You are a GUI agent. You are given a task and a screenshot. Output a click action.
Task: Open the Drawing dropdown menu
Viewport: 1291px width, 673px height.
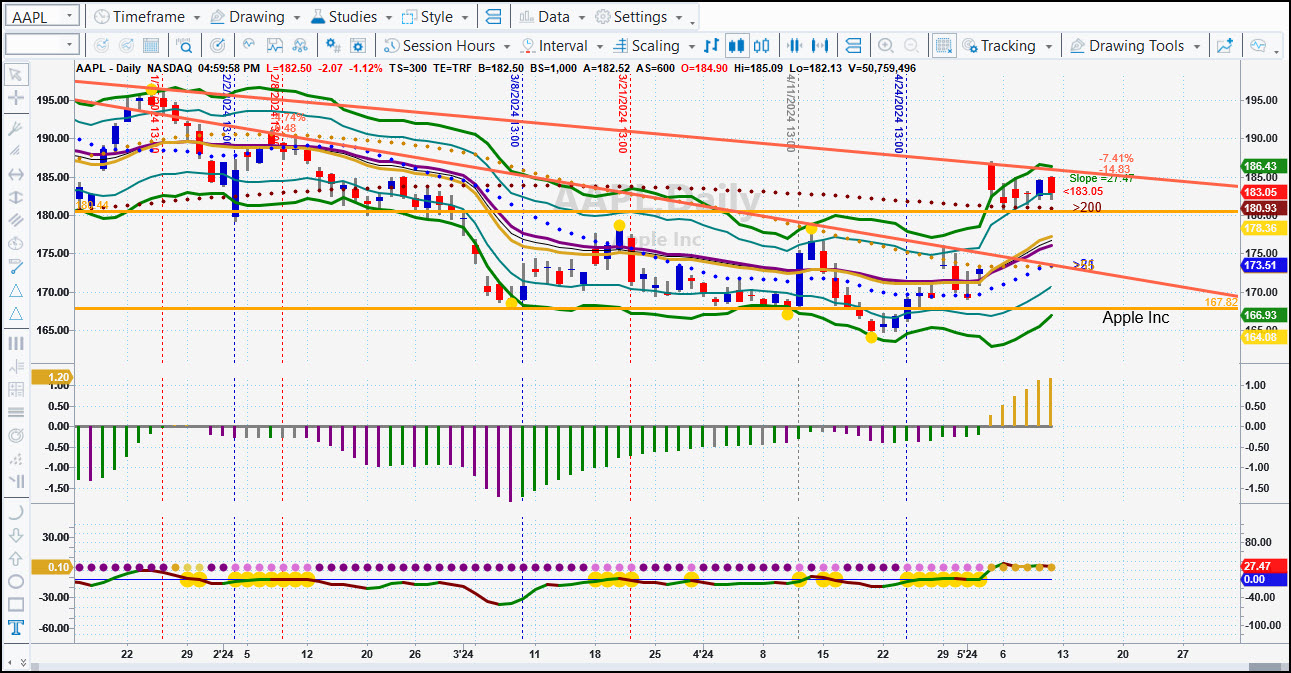click(255, 17)
